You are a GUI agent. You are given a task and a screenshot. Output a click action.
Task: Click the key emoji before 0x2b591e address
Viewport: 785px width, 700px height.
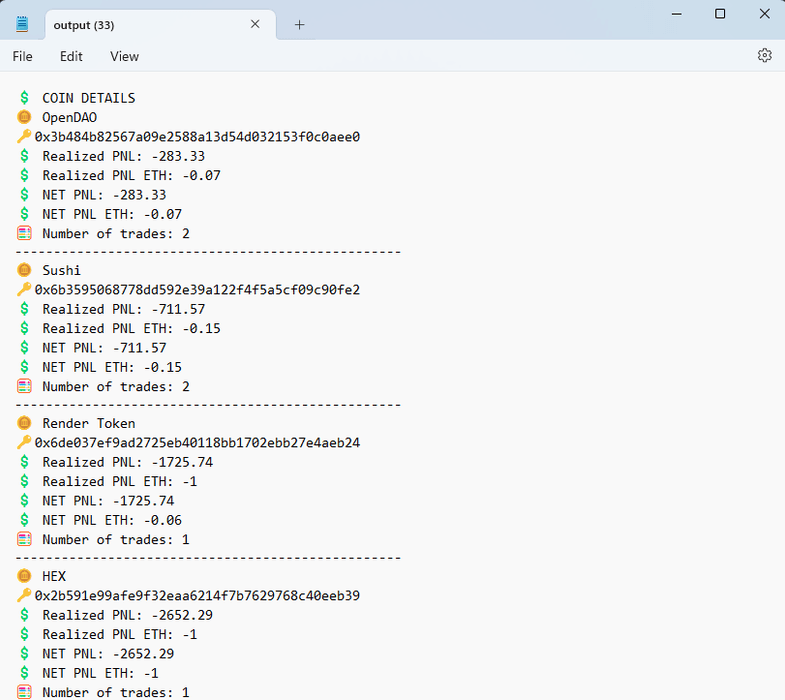point(24,595)
